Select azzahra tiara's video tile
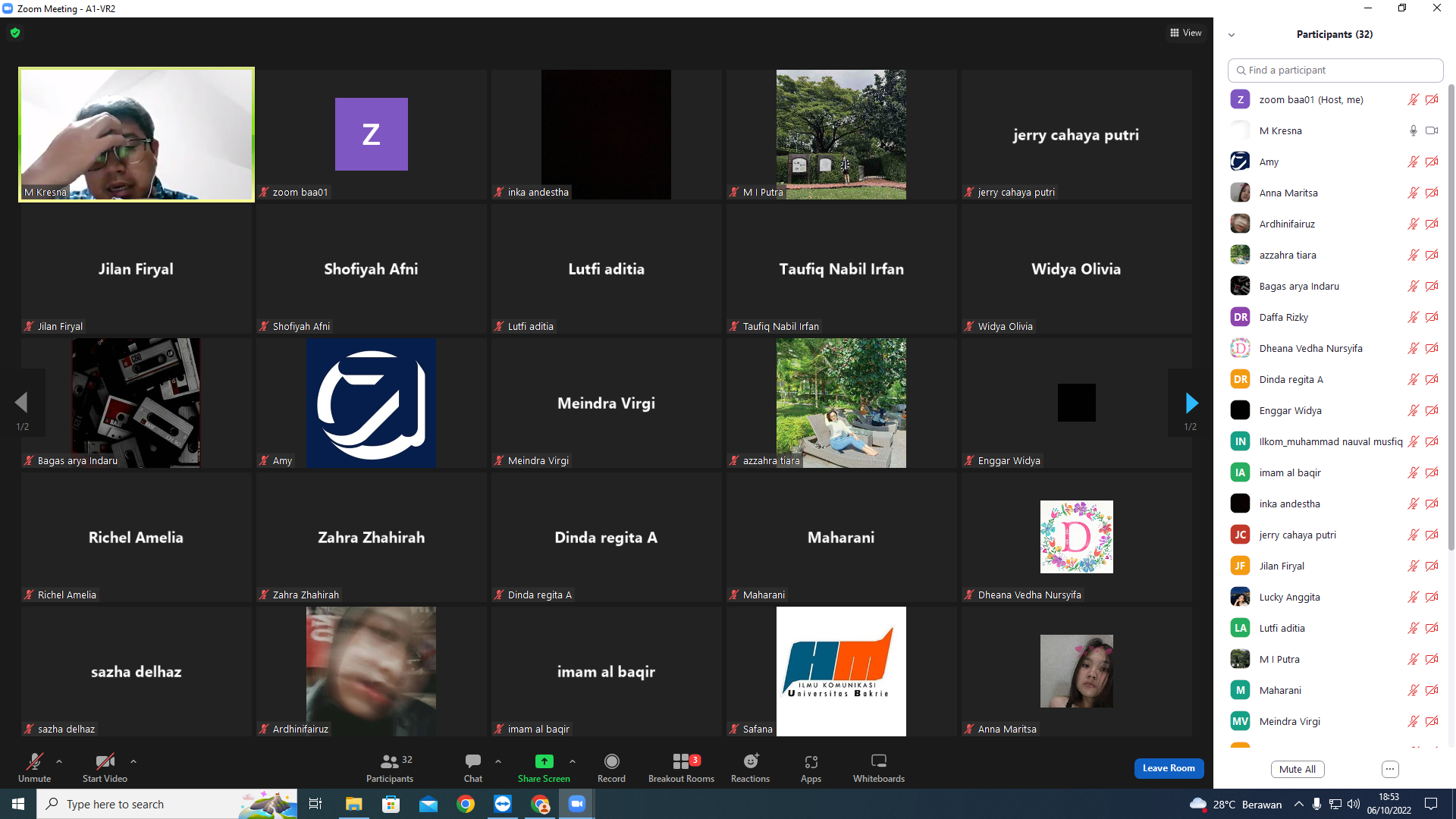The width and height of the screenshot is (1456, 819). click(841, 403)
